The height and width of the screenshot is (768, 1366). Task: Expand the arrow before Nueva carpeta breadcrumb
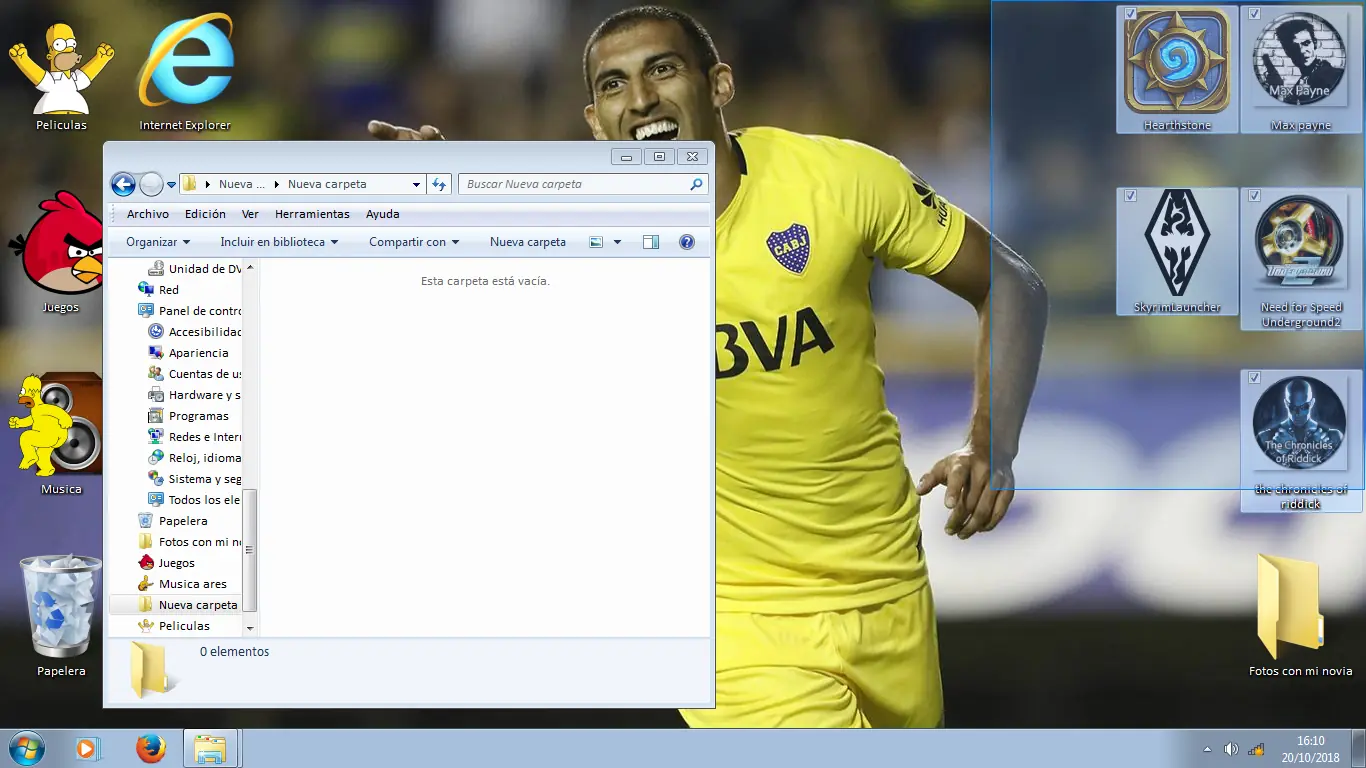click(x=277, y=184)
